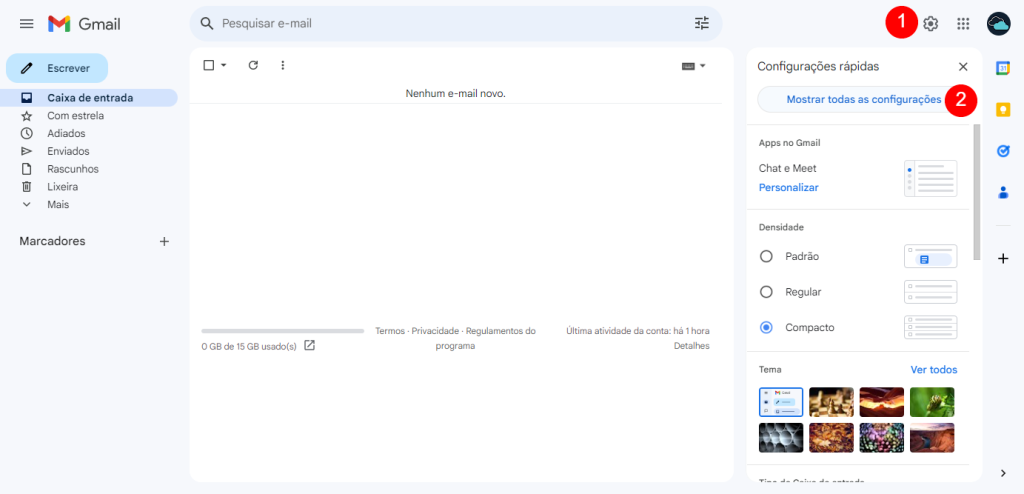The image size is (1024, 494).
Task: Select the colorful bokeh theme thumbnail
Action: (x=882, y=437)
